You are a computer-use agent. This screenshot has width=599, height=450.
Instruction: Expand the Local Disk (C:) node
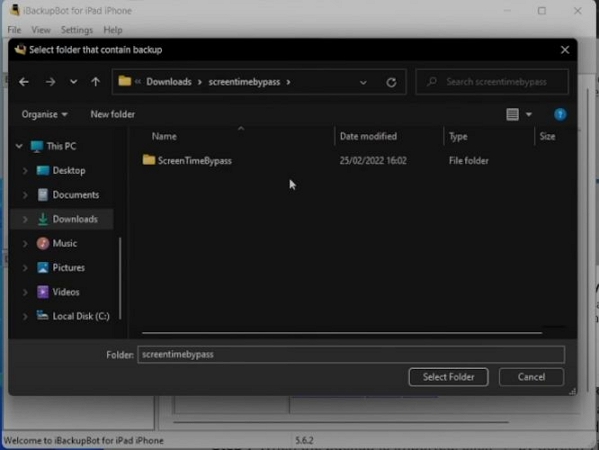(x=25, y=316)
